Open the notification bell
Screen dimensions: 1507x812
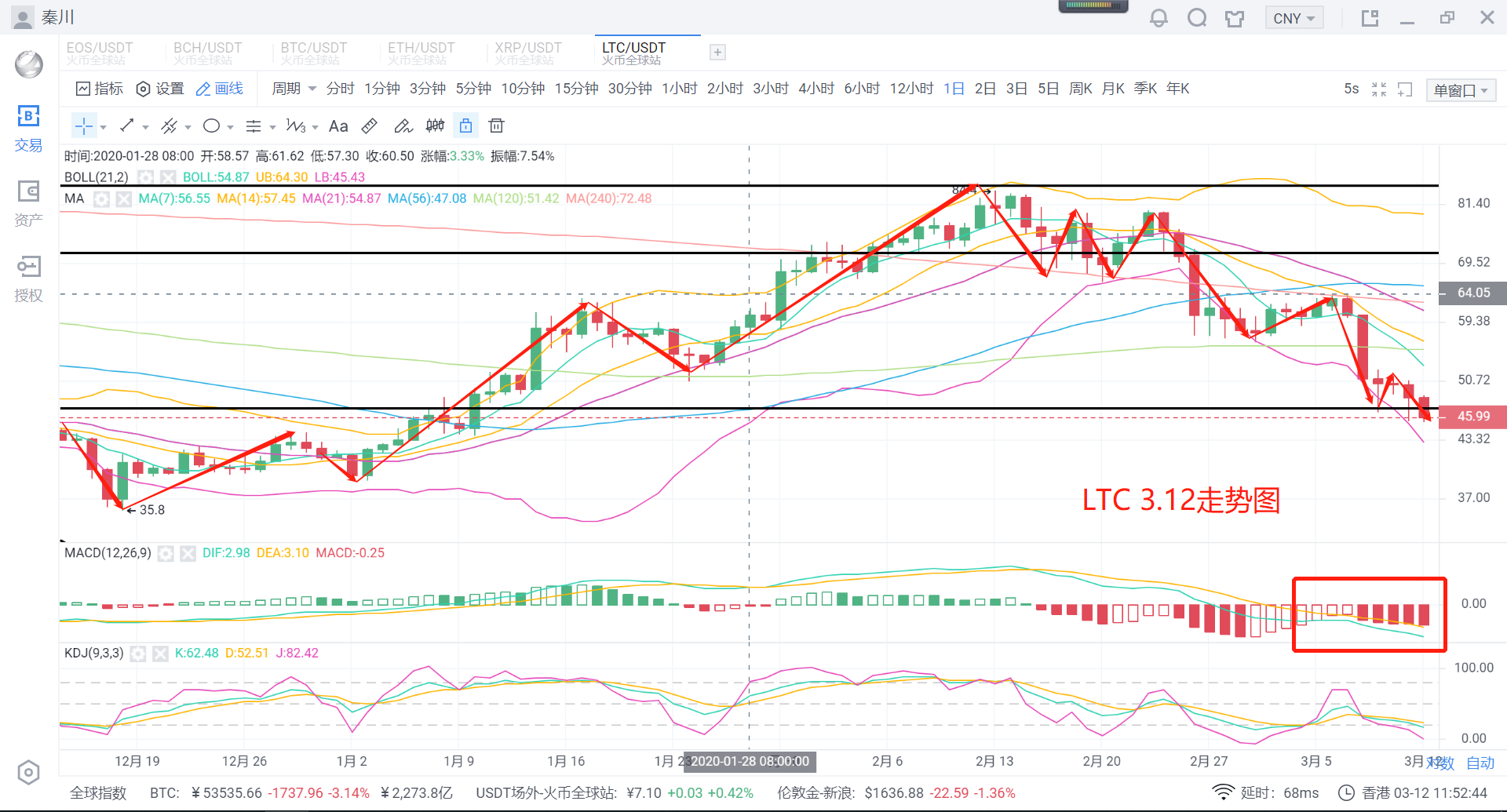1159,18
